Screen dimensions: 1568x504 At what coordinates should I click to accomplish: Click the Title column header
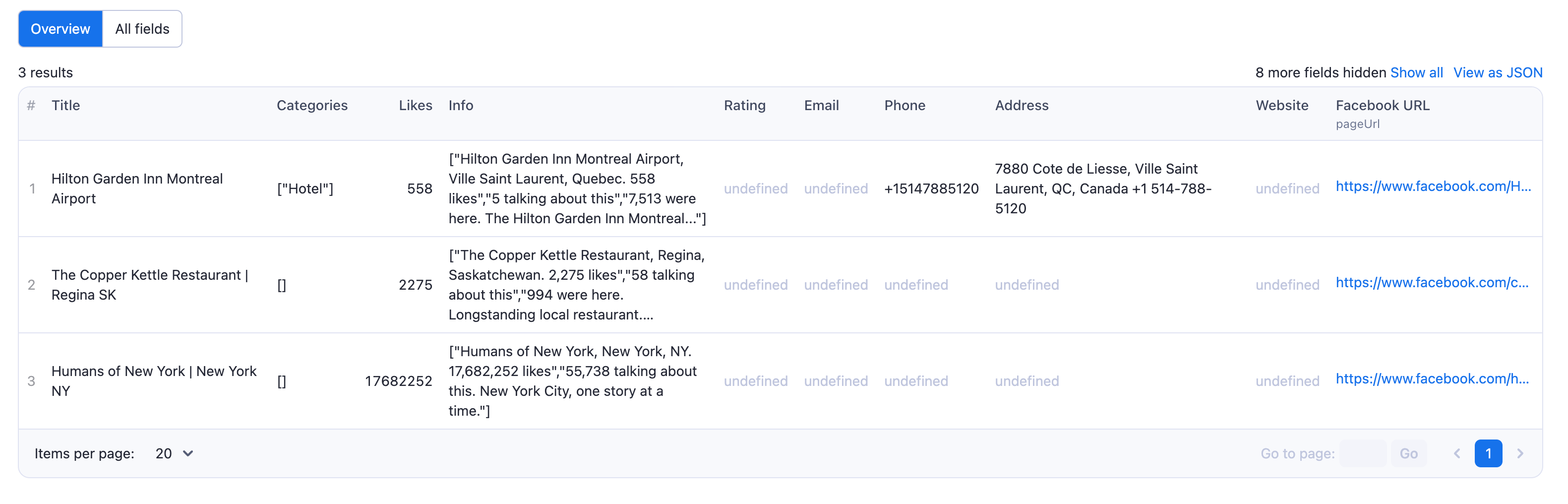tap(66, 105)
